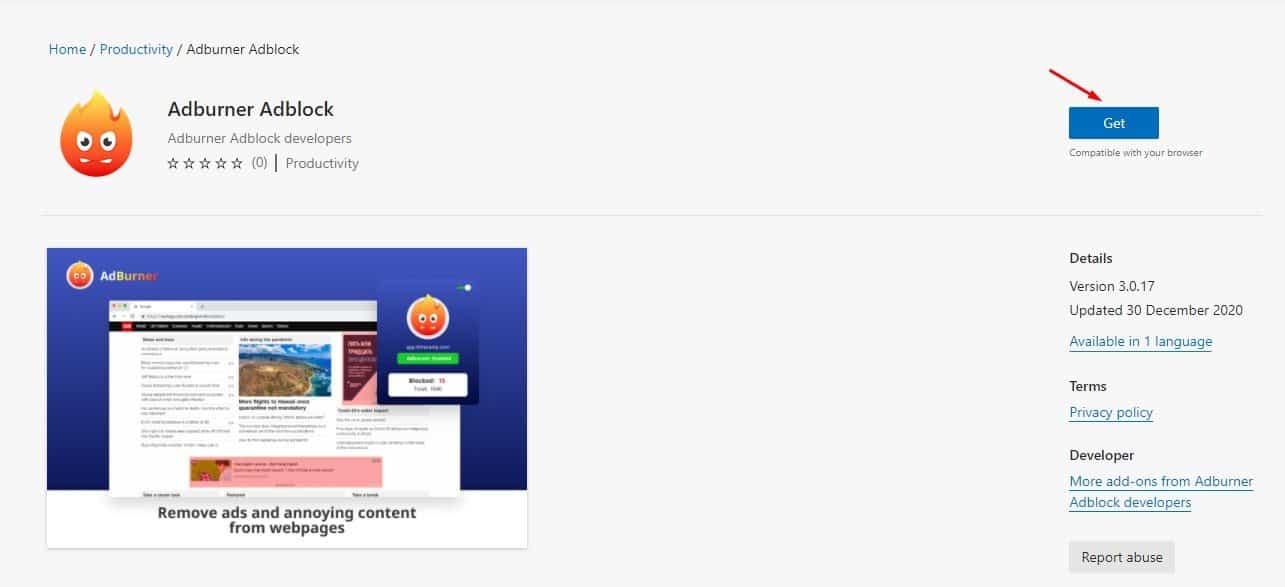Select the second rating star
The image size is (1285, 587).
(189, 163)
